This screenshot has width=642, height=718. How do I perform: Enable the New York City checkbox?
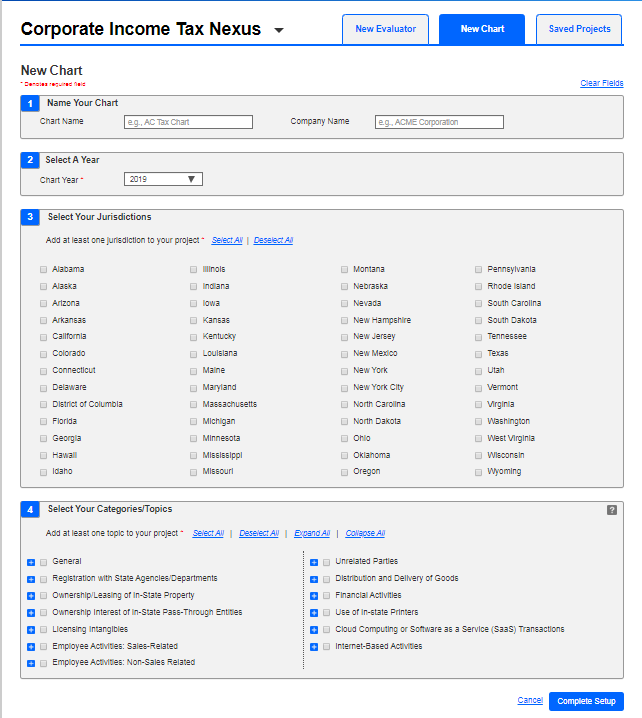(344, 388)
